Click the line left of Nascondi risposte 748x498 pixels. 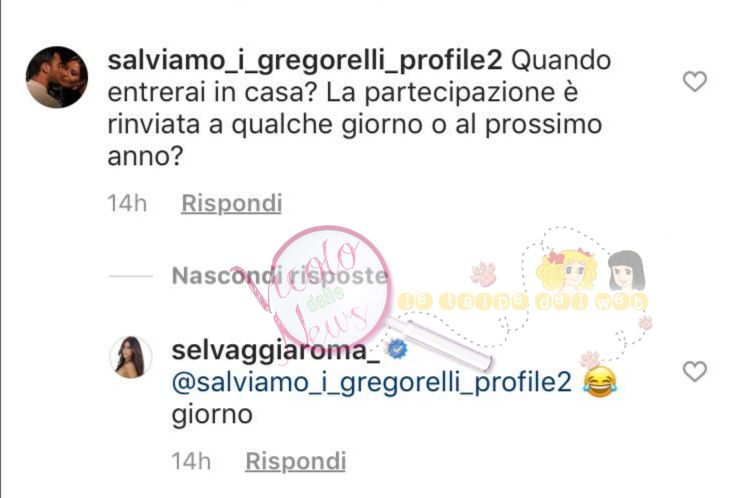(131, 276)
